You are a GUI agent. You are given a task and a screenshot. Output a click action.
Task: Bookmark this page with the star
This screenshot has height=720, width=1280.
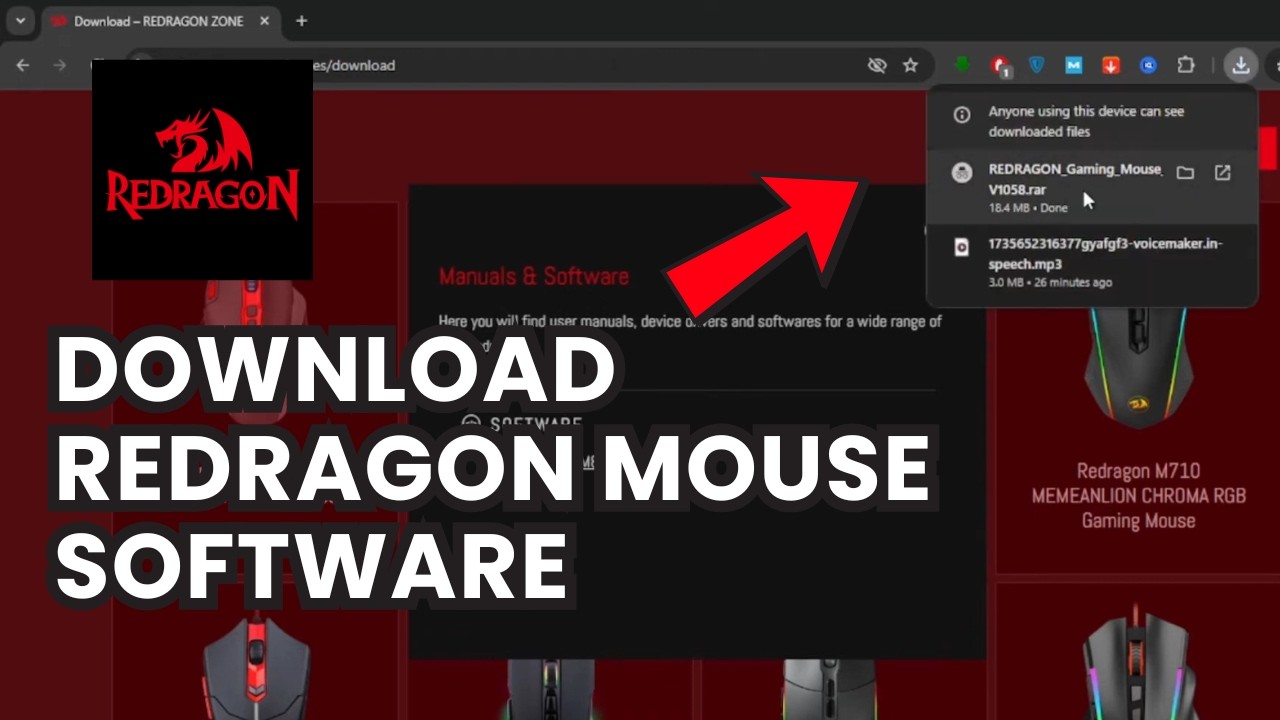coord(910,65)
